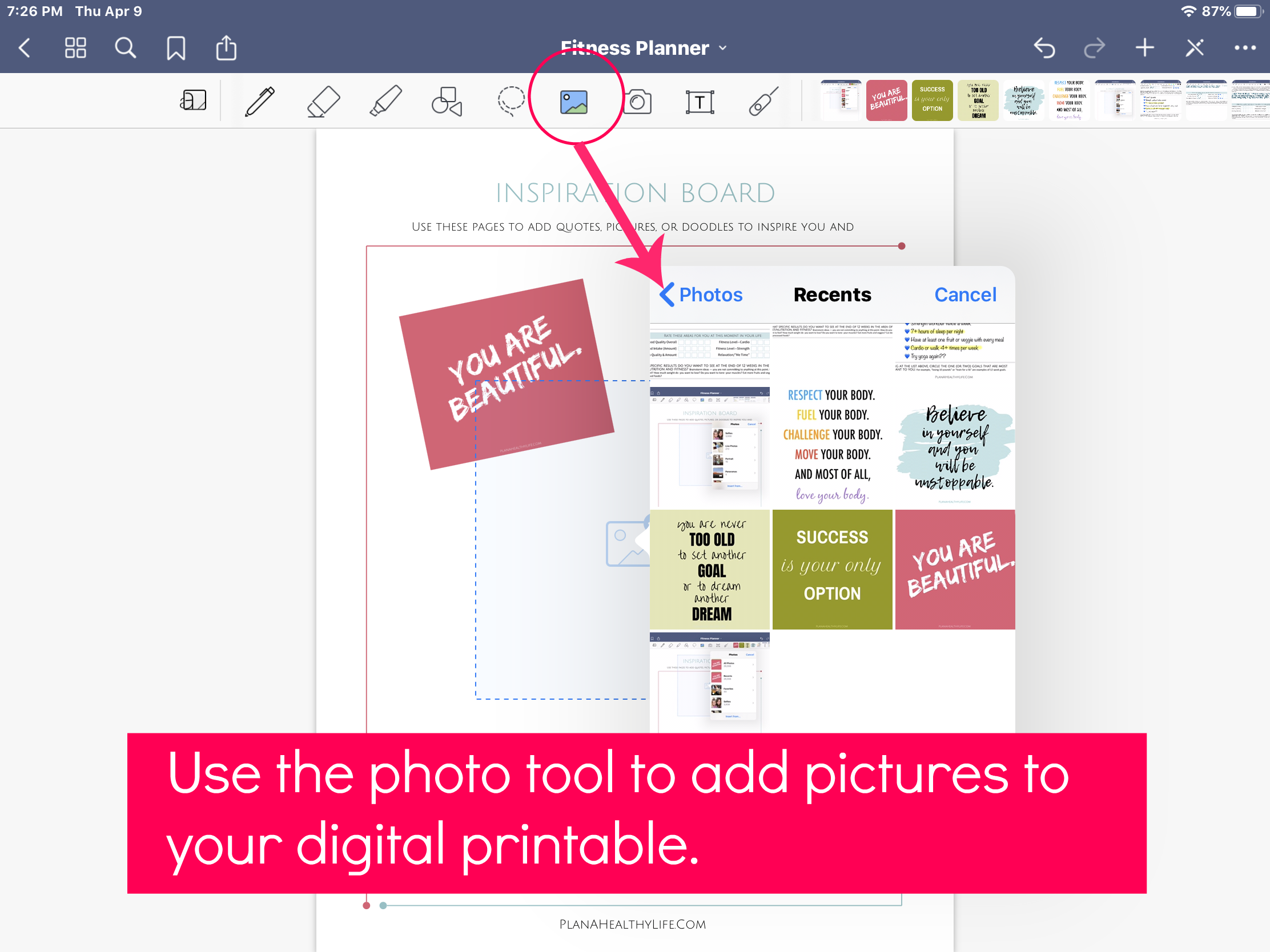
Task: Select the Highlighter tool
Action: pos(385,102)
